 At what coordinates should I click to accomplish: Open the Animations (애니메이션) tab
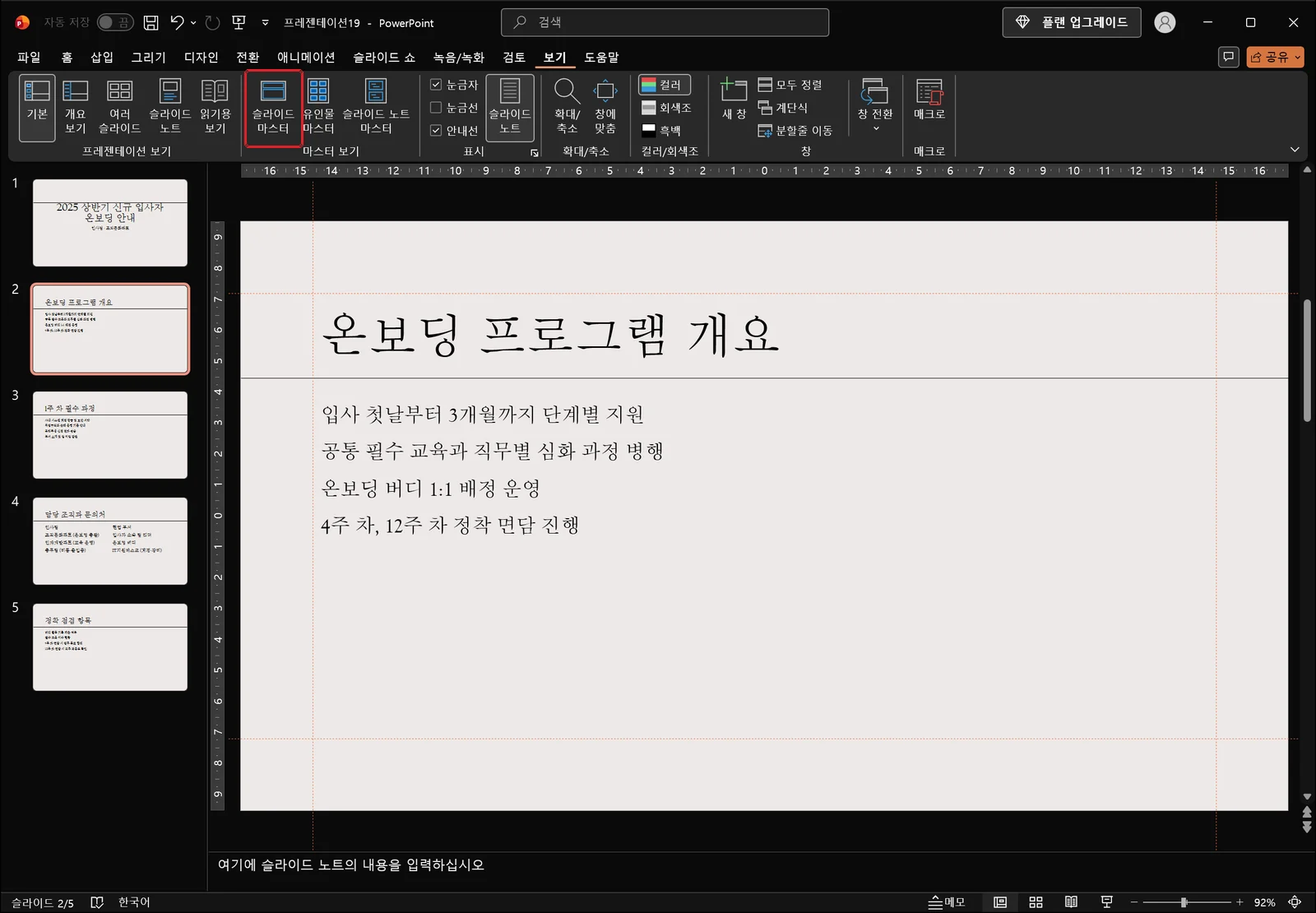306,57
